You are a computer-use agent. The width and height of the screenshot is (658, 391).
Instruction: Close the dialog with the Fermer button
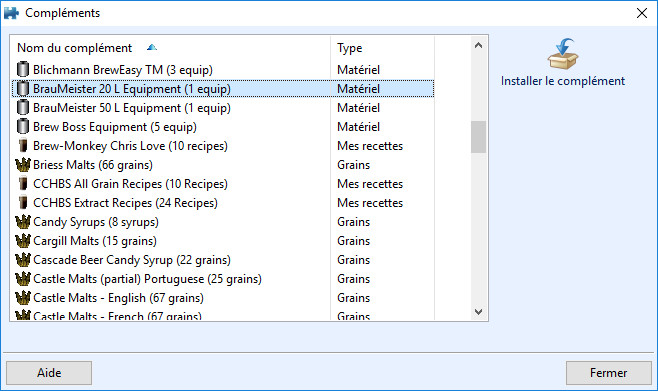pos(608,373)
